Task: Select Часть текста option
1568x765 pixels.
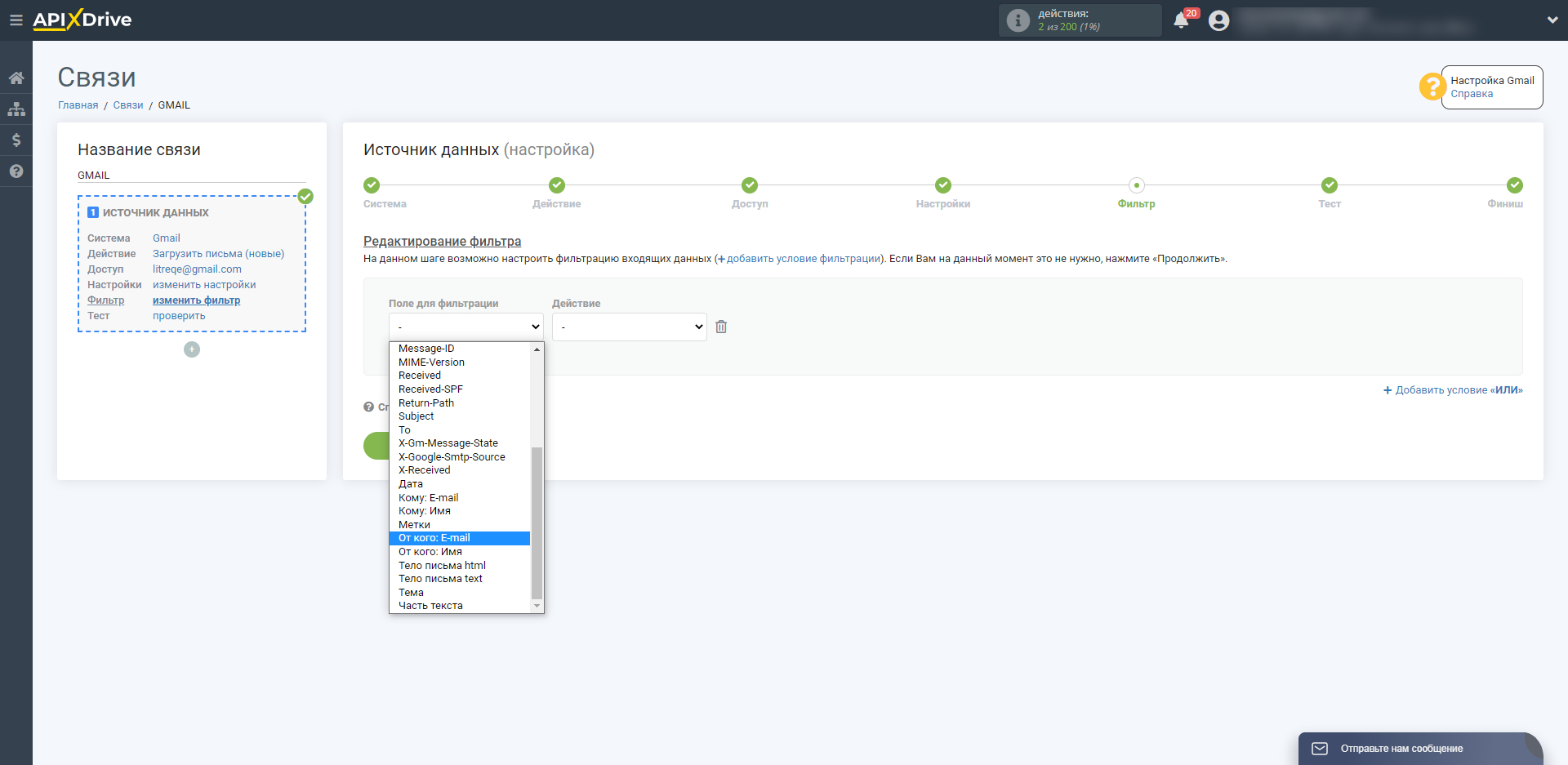Action: pos(460,606)
